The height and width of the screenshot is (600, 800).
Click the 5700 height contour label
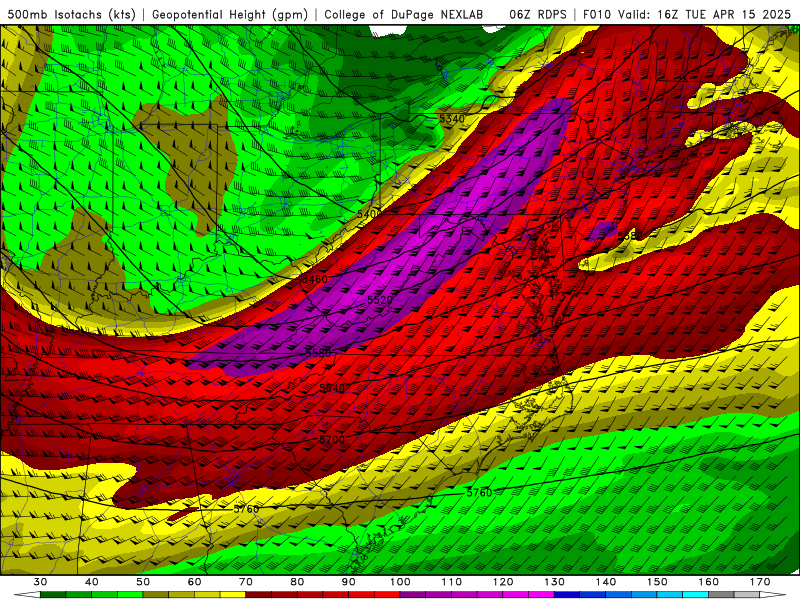click(x=332, y=439)
